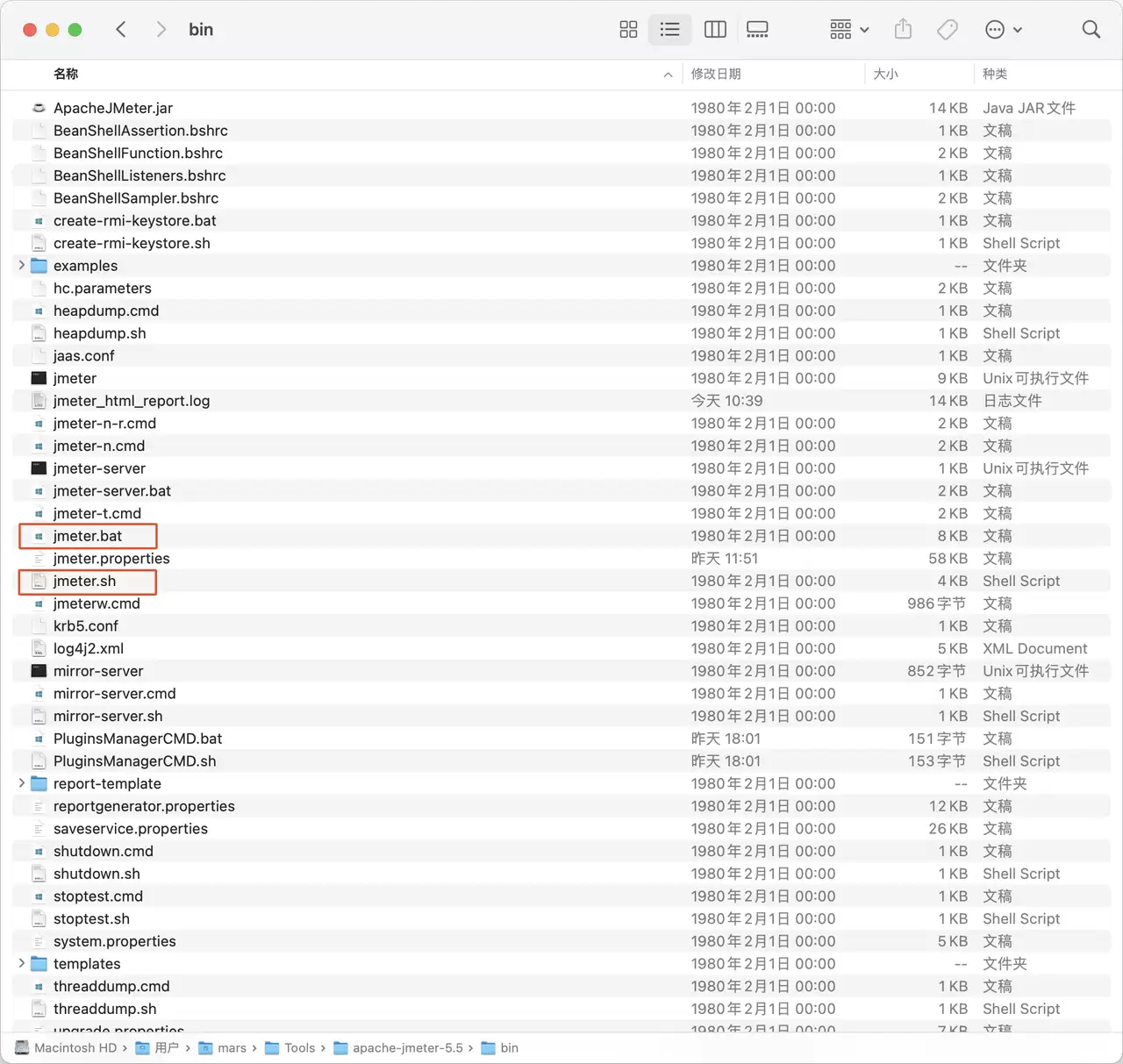
Task: Sort the list by 大小 column
Action: (x=885, y=75)
